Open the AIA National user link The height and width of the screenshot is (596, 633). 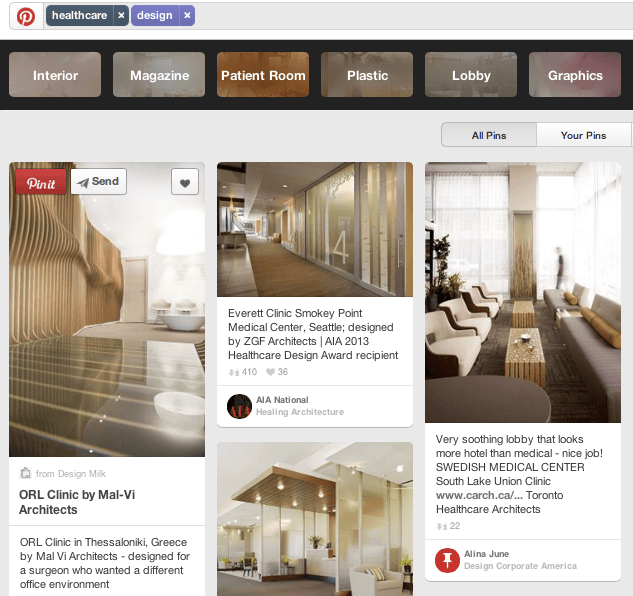(282, 400)
